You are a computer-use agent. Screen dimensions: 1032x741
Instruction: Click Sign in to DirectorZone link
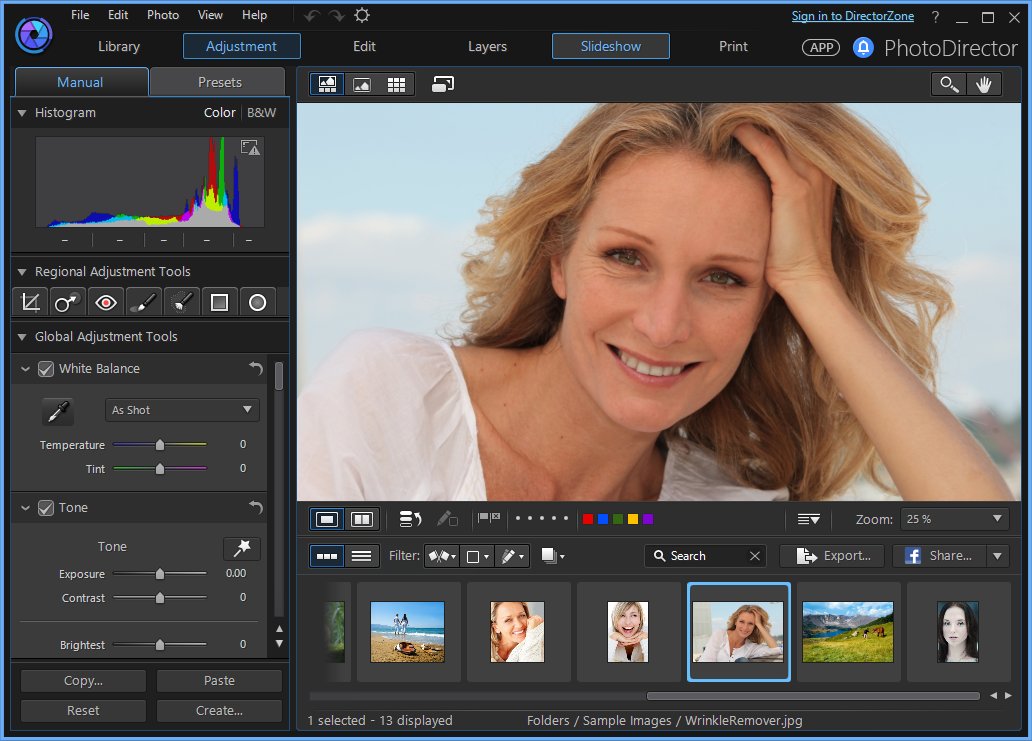click(x=852, y=16)
